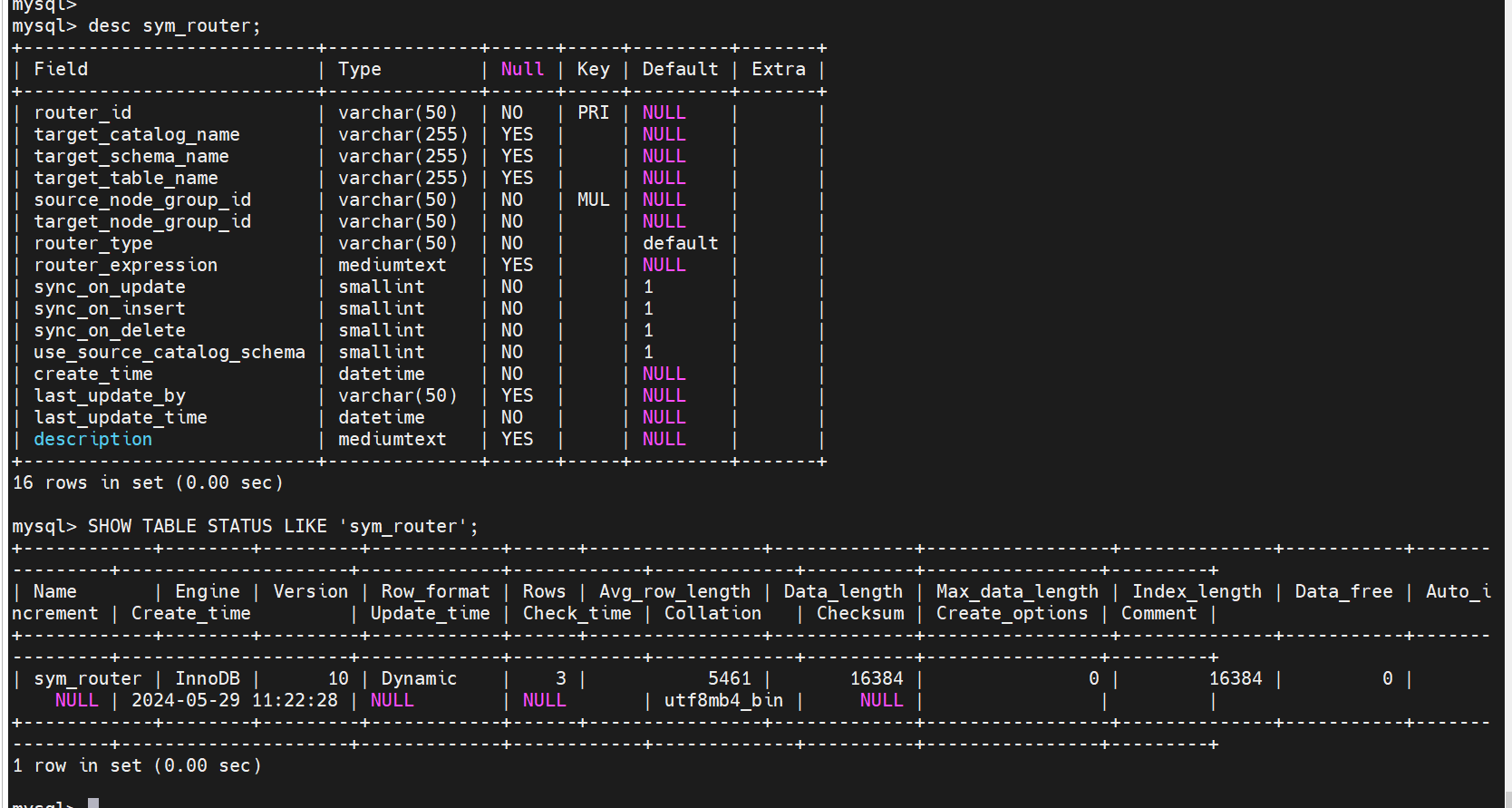Select the create time 2024-05-29 11:22:28
The height and width of the screenshot is (808, 1512).
234,701
